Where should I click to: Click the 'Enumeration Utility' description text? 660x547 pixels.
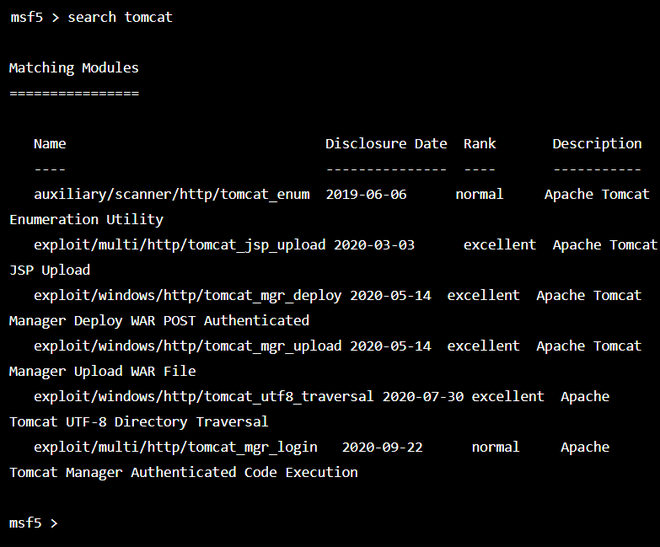click(x=86, y=219)
